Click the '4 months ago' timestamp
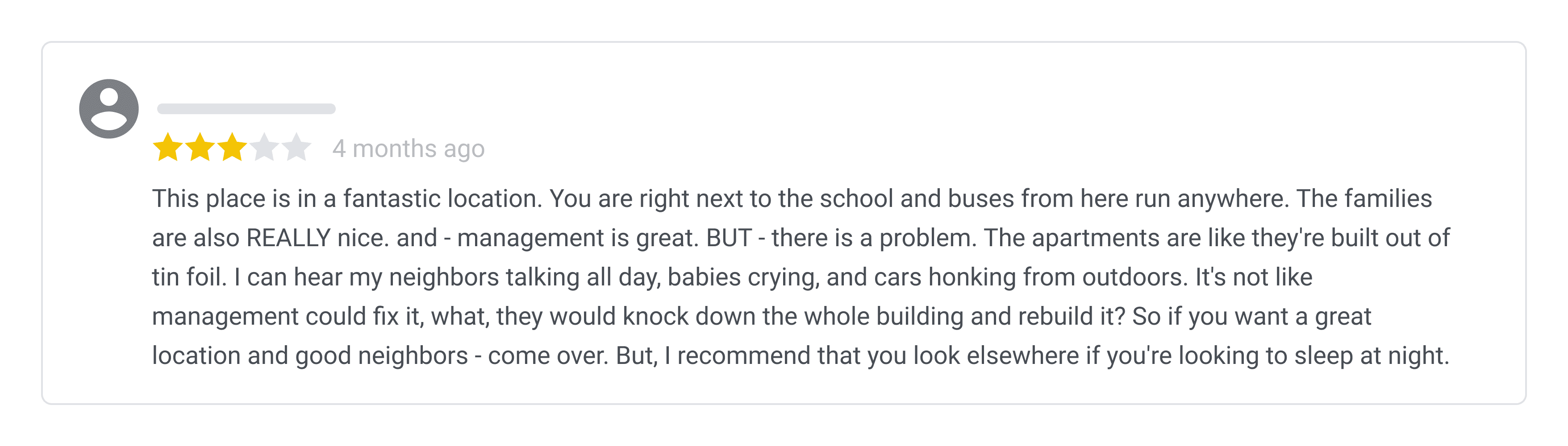This screenshot has width=1568, height=446. tap(409, 149)
